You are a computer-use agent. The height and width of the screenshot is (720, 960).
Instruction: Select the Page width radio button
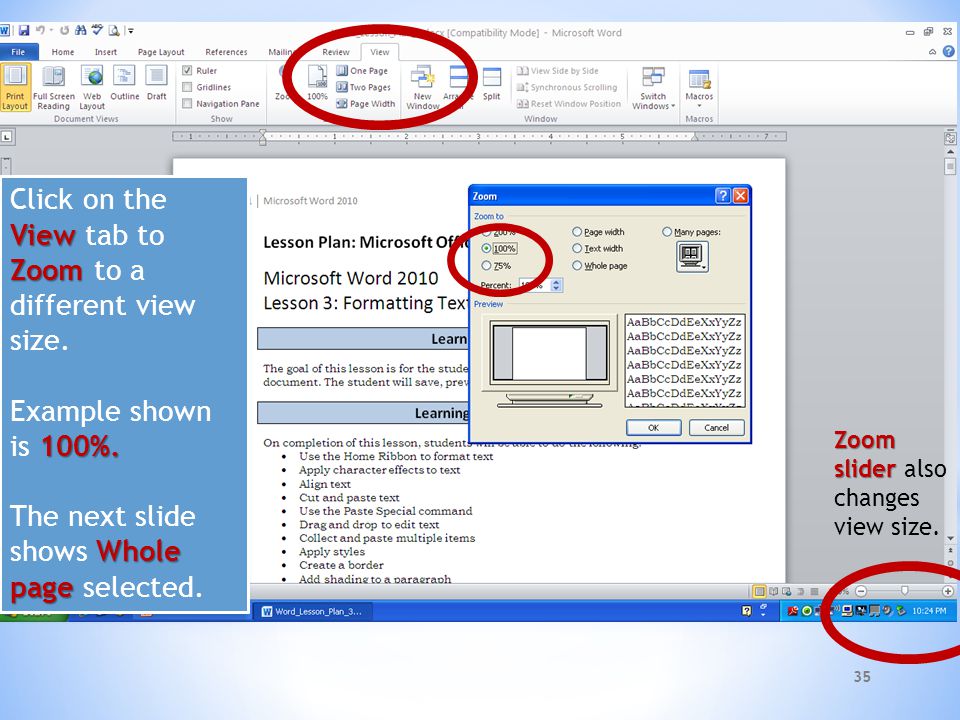tap(577, 231)
